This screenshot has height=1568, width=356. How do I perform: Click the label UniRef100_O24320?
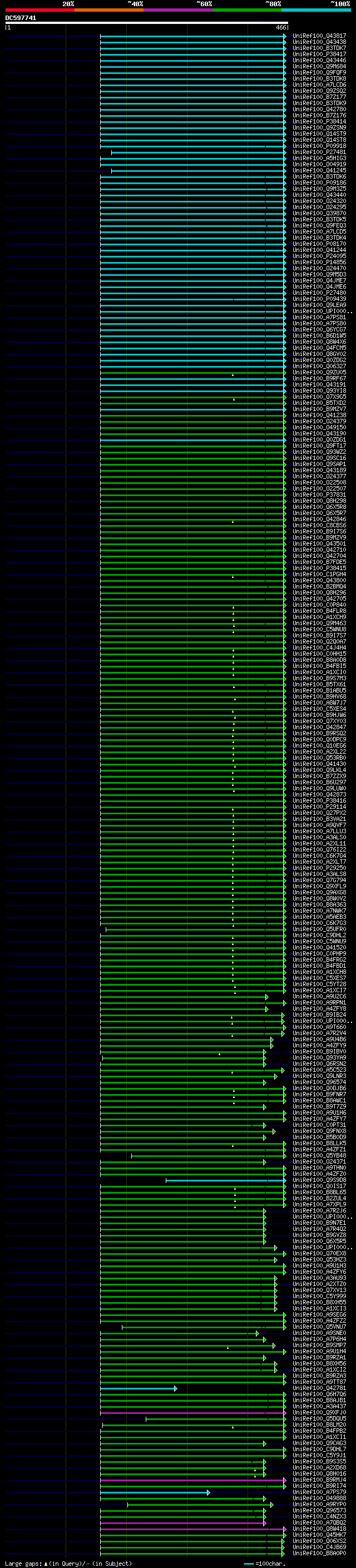(x=319, y=201)
